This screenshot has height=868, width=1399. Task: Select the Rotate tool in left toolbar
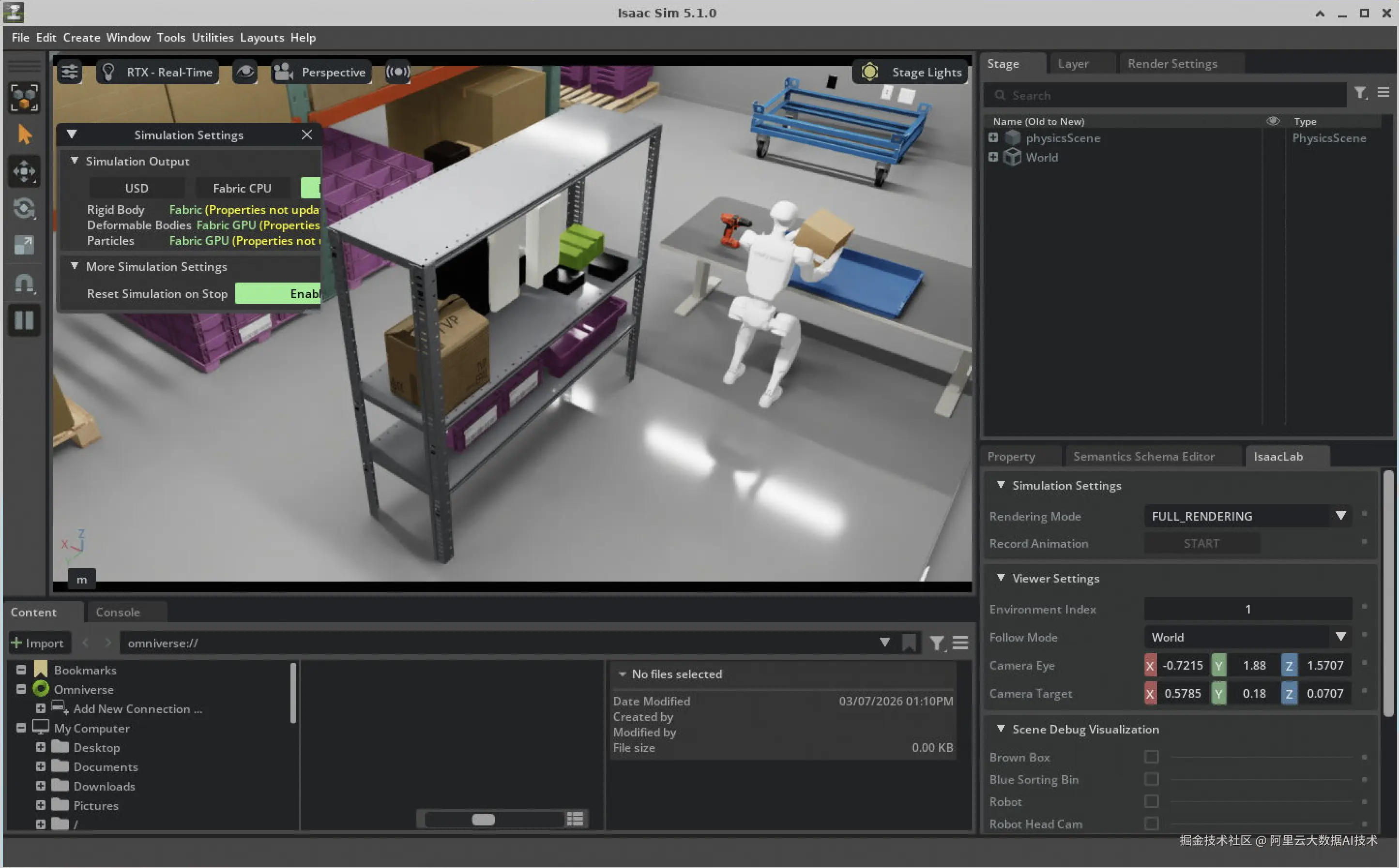[x=24, y=208]
